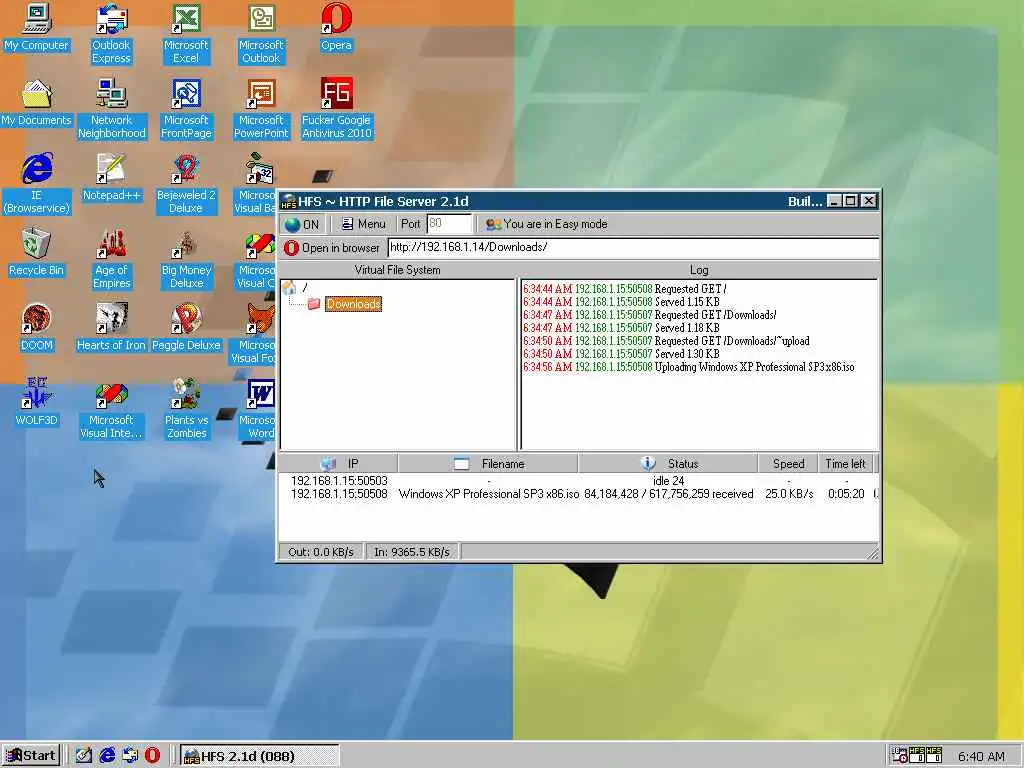Select Microsoft Visual Basic shortcut
Image resolution: width=1024 pixels, height=768 pixels.
[x=256, y=184]
